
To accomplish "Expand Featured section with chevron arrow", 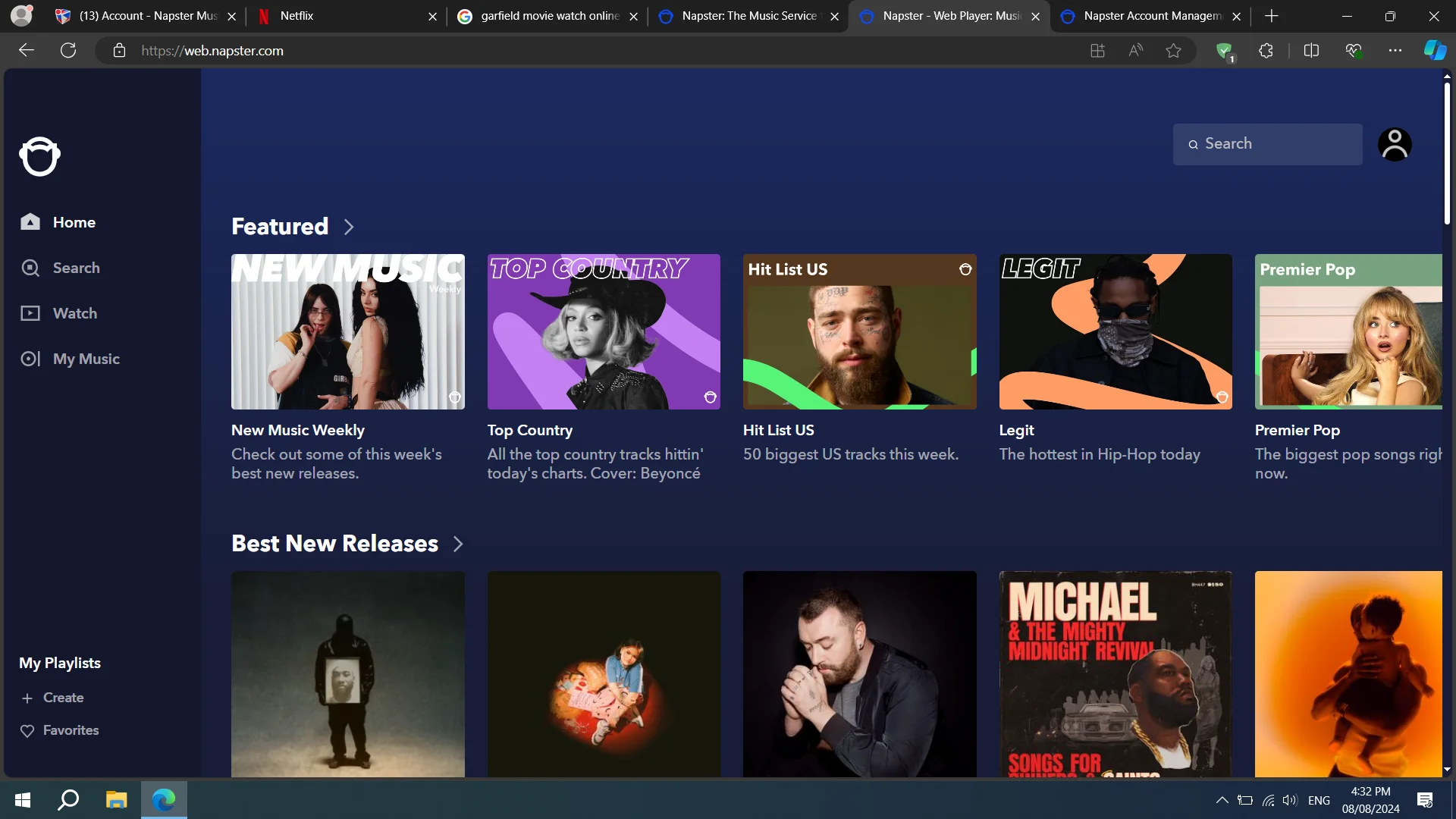I will click(349, 227).
